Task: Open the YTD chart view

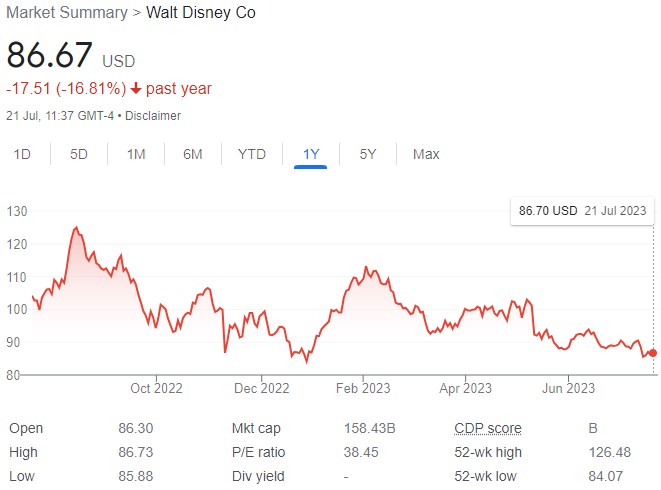Action: (252, 154)
